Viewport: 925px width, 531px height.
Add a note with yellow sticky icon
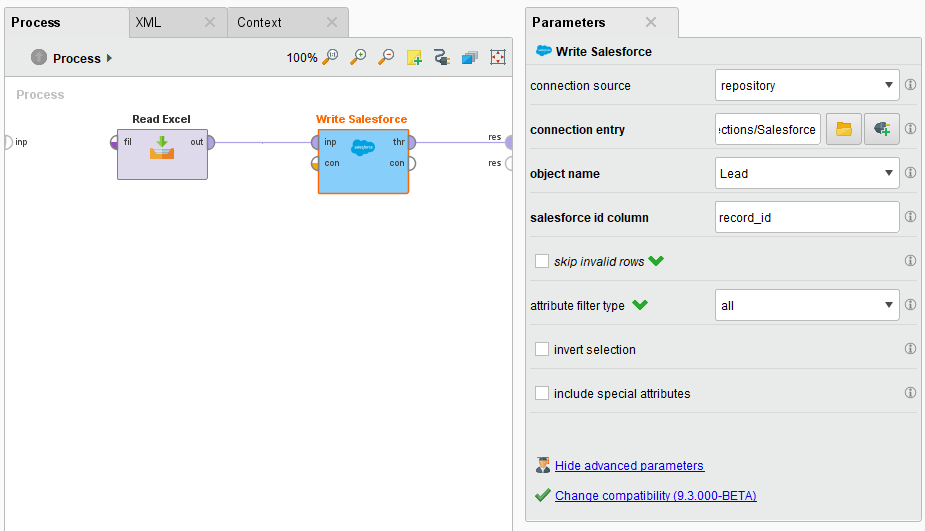tap(414, 58)
